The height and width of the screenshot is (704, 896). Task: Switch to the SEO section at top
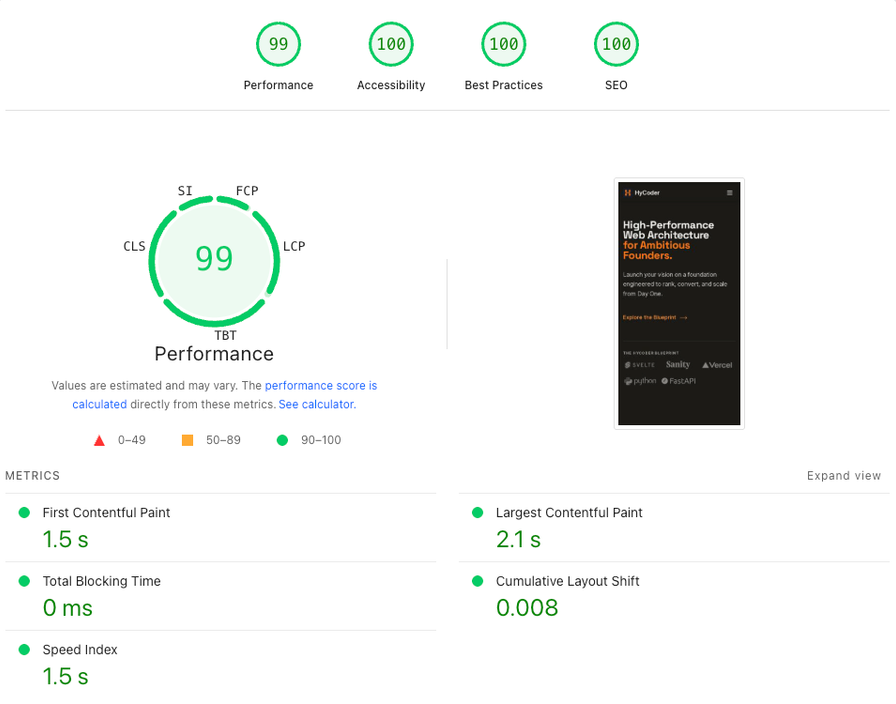coord(616,85)
